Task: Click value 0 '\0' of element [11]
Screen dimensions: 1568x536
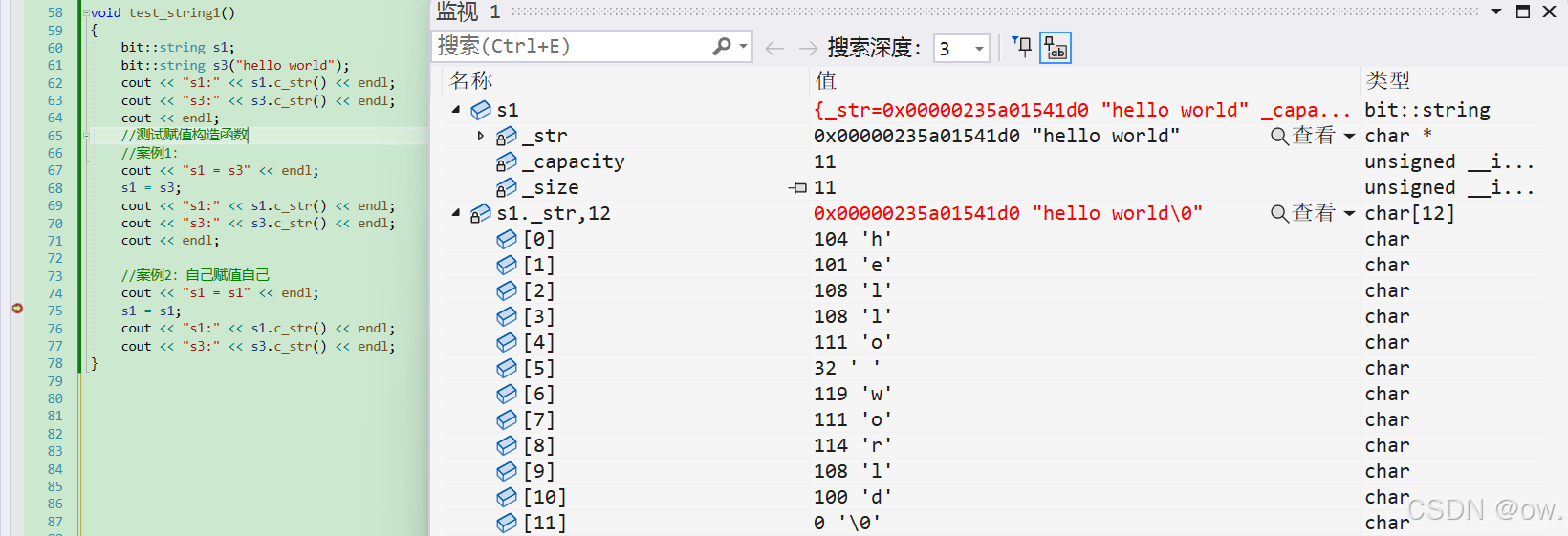Action: [x=847, y=523]
